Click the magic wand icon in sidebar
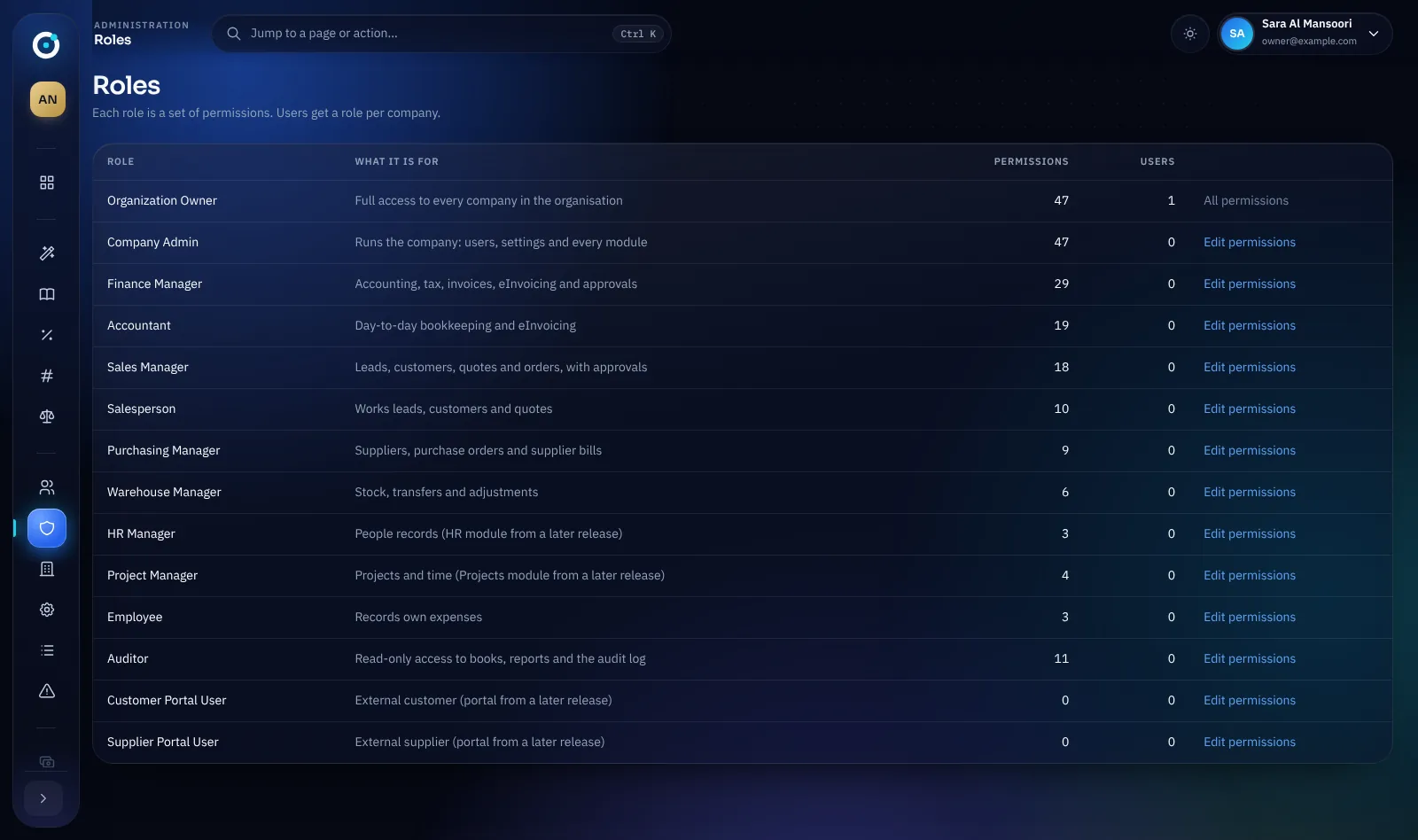Viewport: 1418px width, 840px height. click(x=47, y=253)
